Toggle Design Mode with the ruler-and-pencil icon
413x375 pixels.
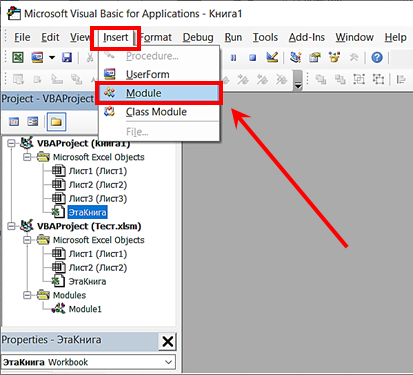(272, 57)
